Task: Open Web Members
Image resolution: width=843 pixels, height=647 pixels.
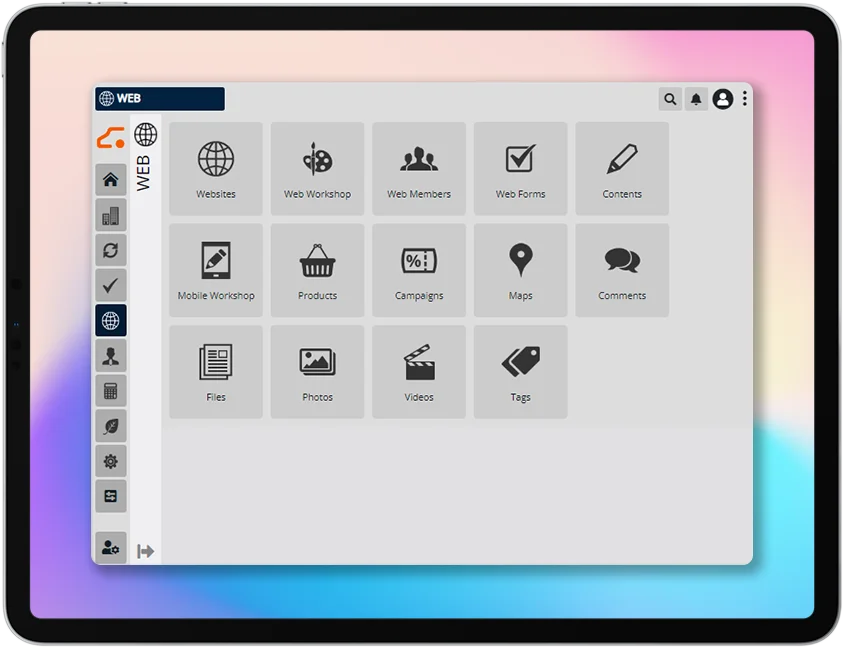Action: (x=419, y=168)
